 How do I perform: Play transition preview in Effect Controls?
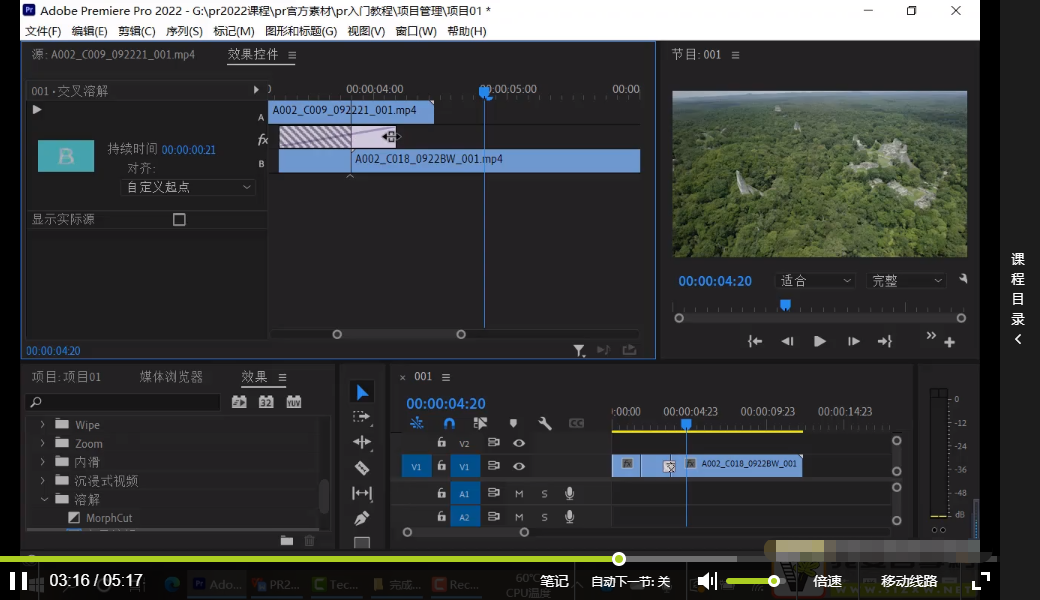click(37, 109)
